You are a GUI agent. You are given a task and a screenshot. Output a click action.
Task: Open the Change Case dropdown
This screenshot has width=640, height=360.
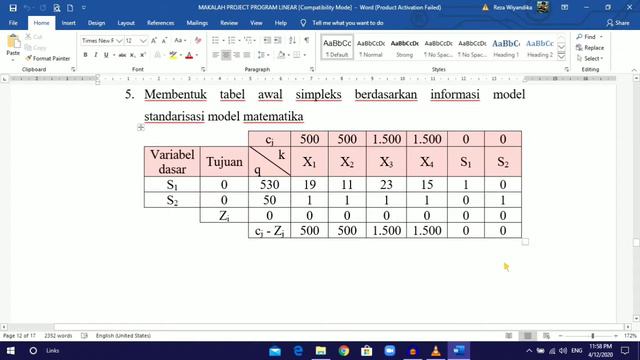180,40
